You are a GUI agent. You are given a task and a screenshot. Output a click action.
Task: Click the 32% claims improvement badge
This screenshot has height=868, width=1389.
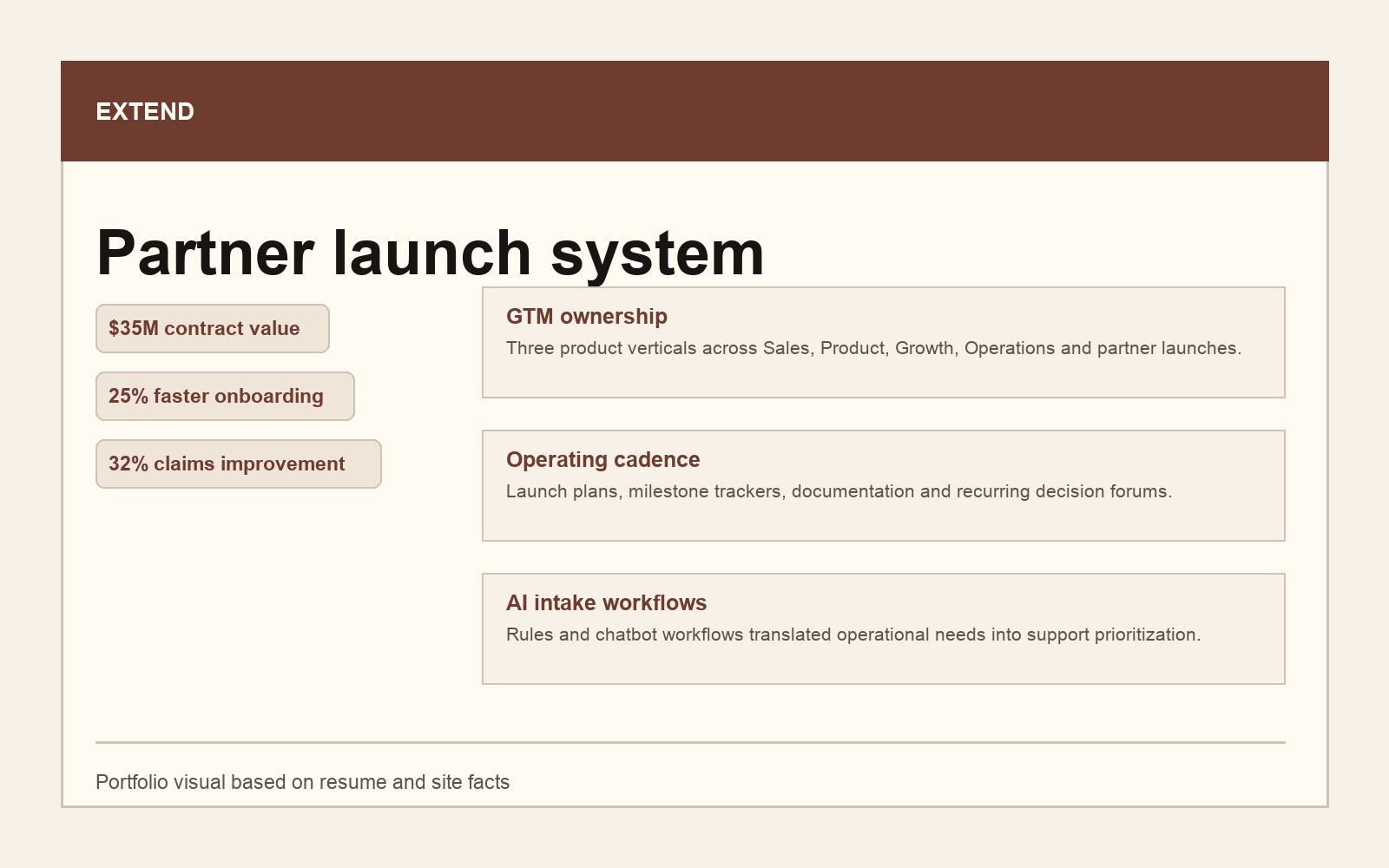[x=239, y=464]
